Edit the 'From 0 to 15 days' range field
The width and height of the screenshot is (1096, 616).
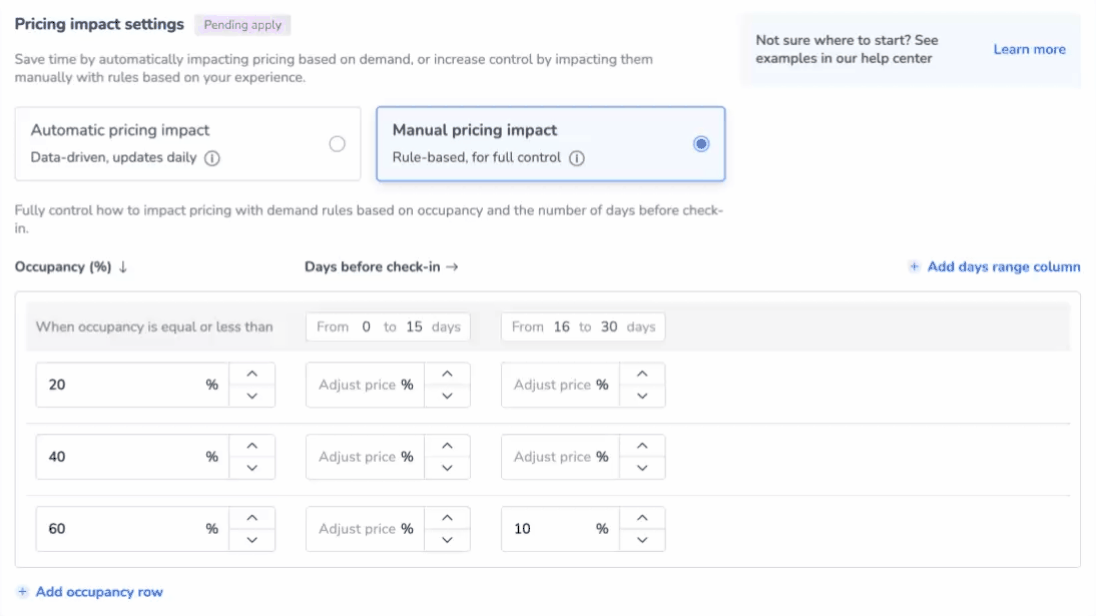coord(388,327)
